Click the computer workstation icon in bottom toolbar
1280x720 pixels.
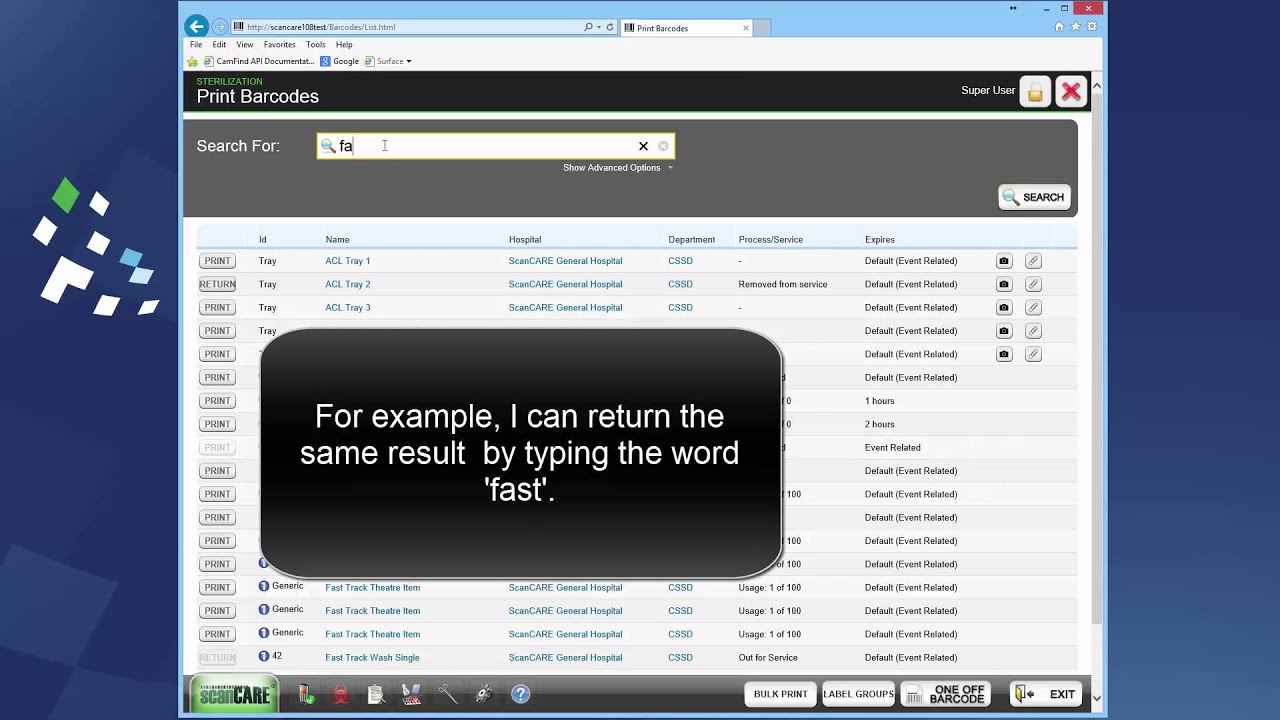click(x=411, y=694)
